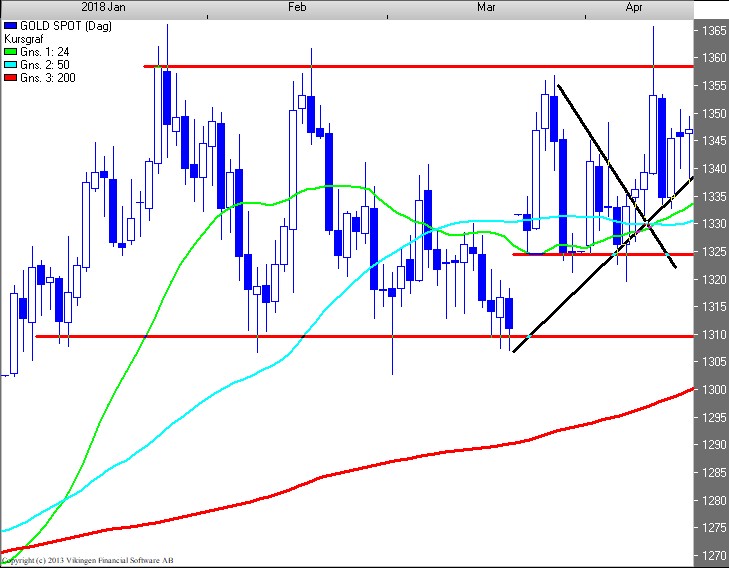Viewport: 729px width, 568px height.
Task: Click the 1350 price axis value
Action: pyautogui.click(x=714, y=113)
